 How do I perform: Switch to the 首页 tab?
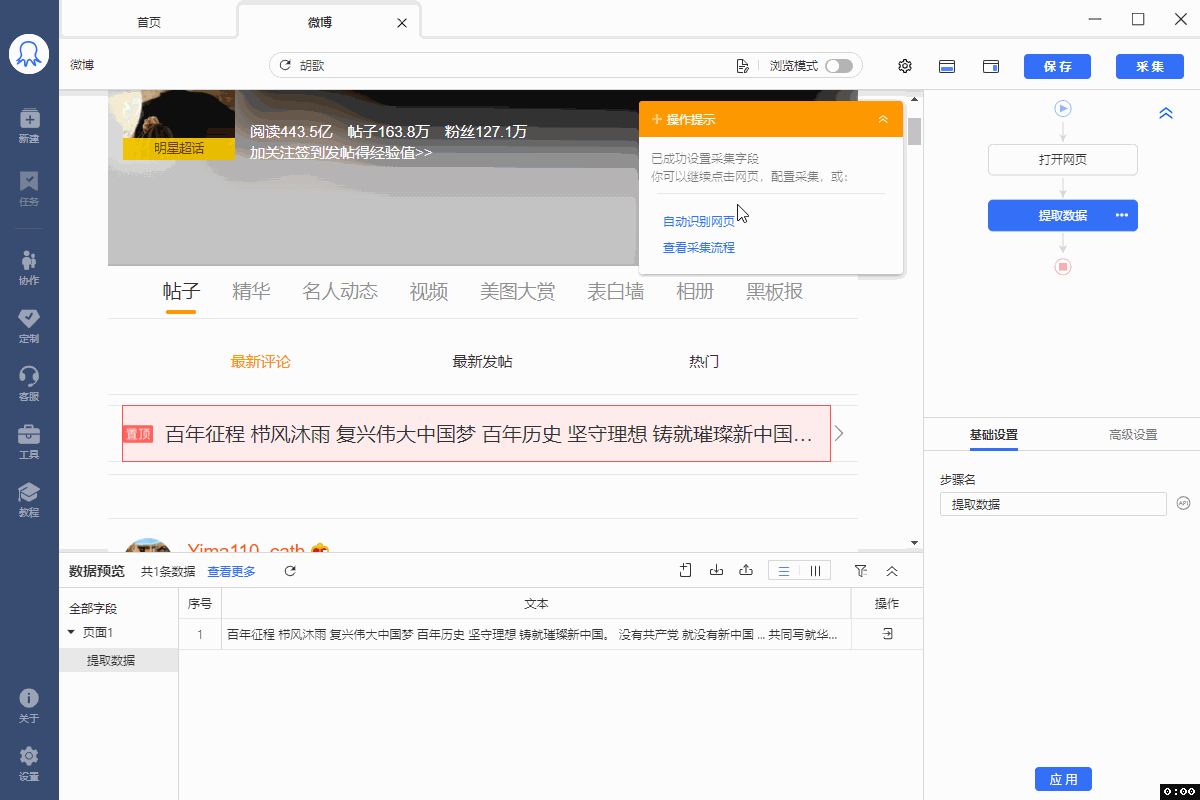coord(149,22)
